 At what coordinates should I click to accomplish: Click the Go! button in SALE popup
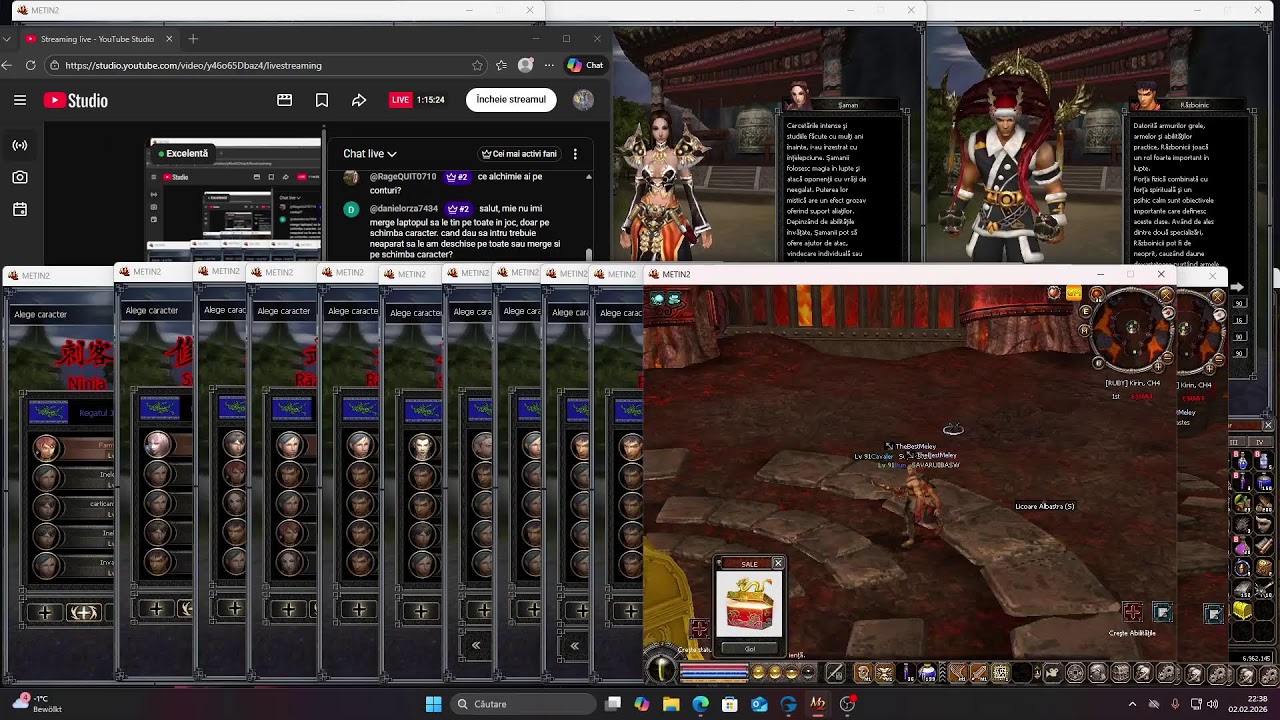749,648
